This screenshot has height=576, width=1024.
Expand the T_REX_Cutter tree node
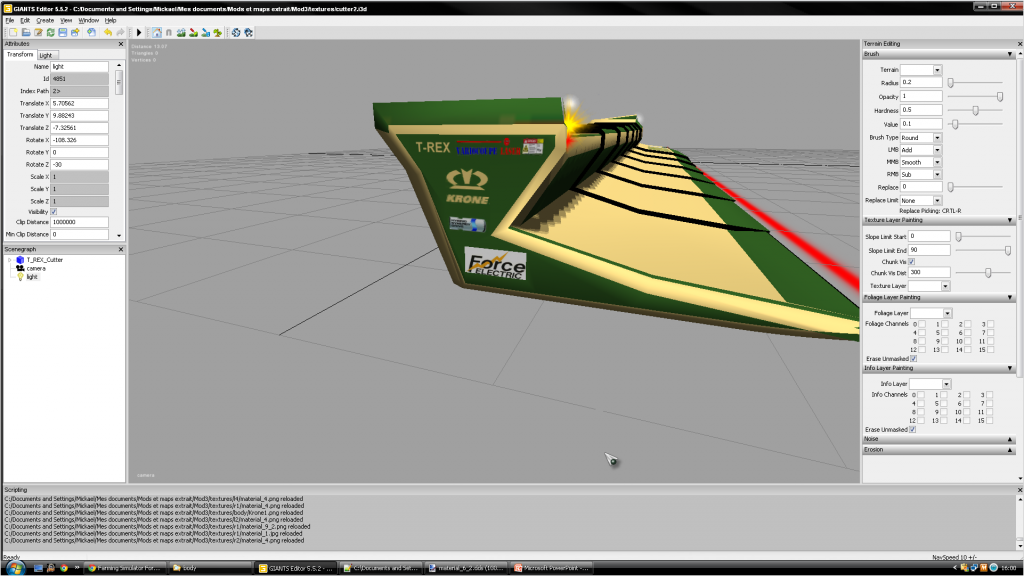(x=10, y=260)
